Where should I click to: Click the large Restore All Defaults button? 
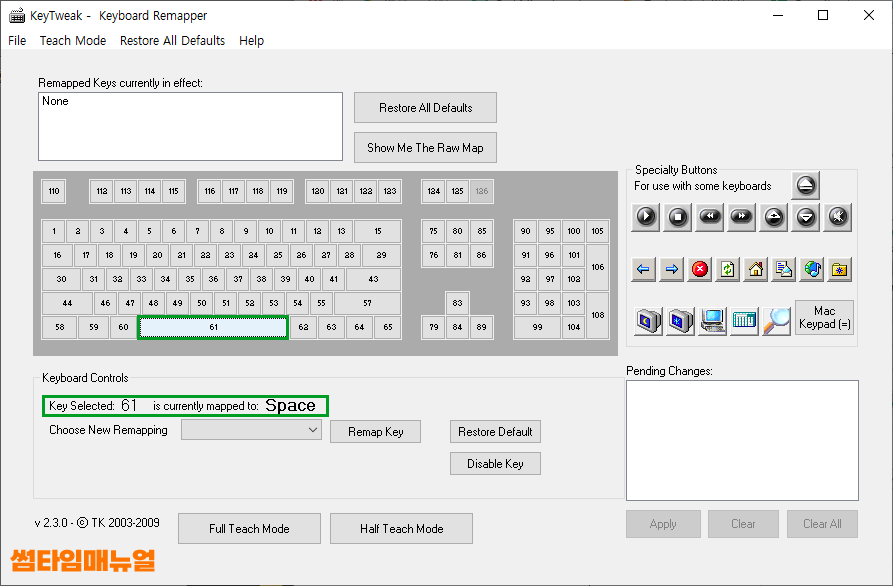point(425,108)
